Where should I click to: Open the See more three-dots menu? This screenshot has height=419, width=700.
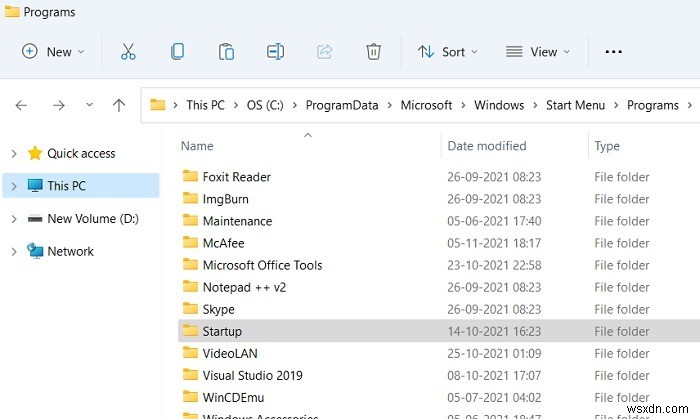pyautogui.click(x=613, y=52)
